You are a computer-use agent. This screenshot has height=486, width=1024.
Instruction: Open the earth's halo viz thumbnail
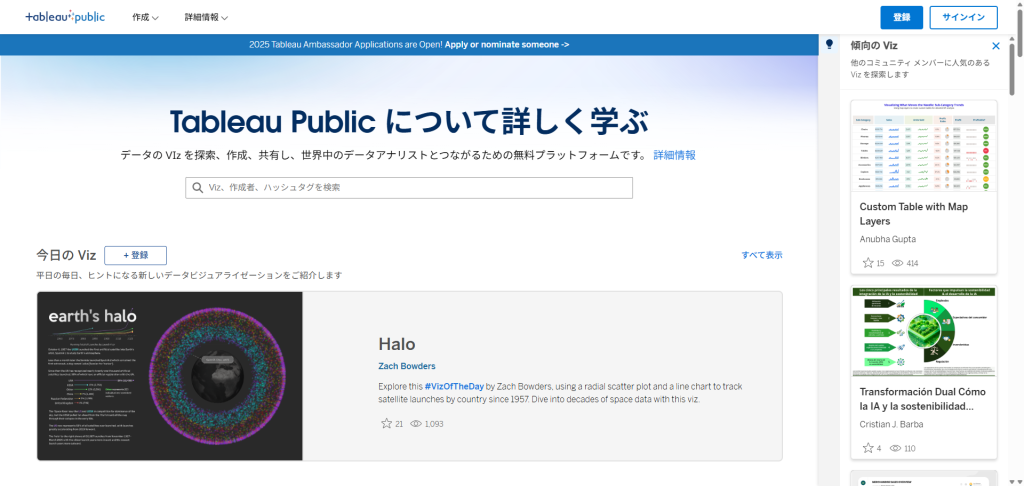click(x=170, y=376)
